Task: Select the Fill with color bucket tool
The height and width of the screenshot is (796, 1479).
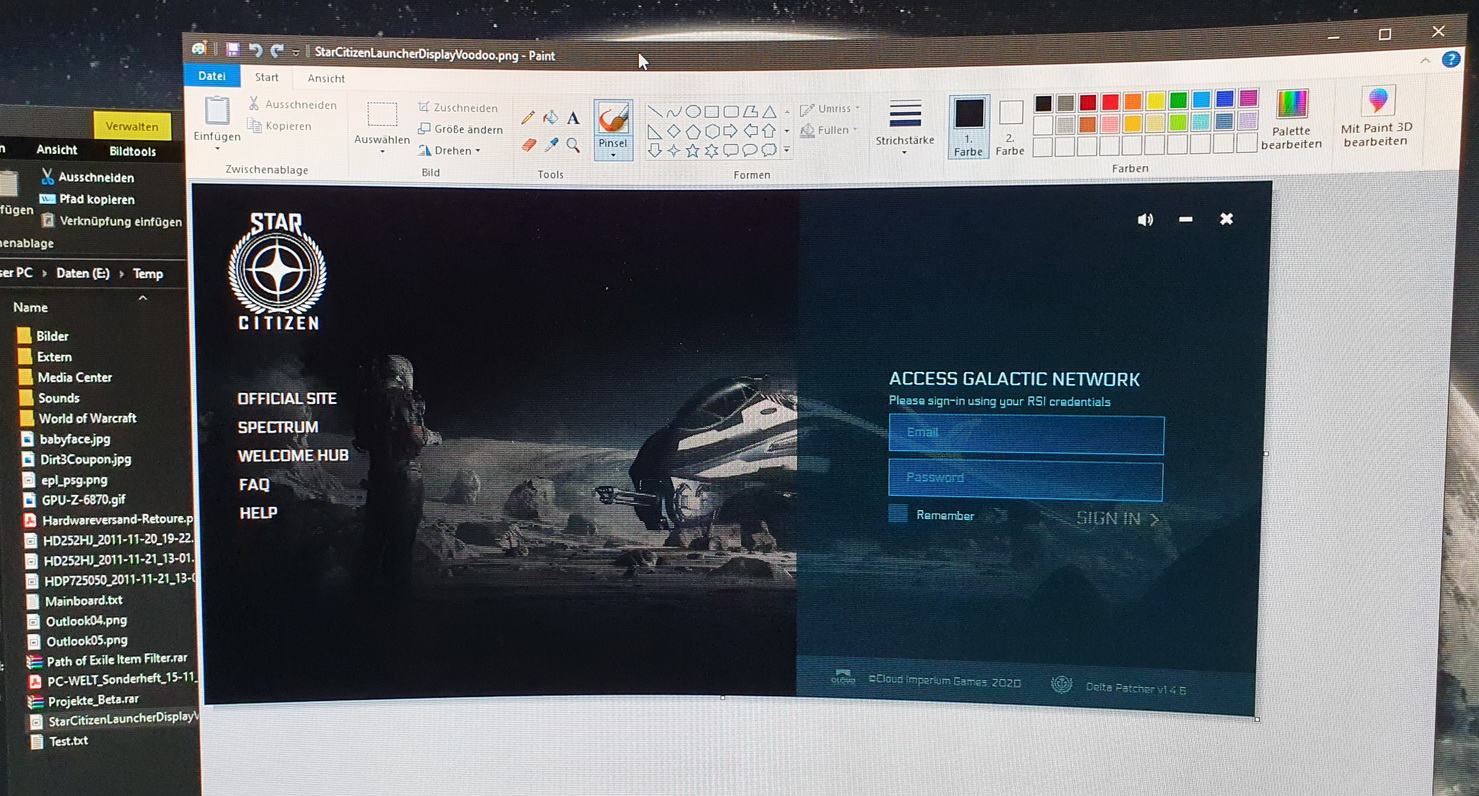Action: pos(550,118)
